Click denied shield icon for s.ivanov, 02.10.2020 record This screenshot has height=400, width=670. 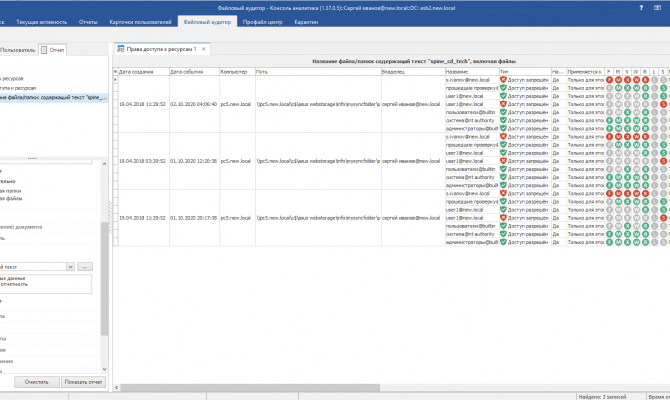[503, 80]
